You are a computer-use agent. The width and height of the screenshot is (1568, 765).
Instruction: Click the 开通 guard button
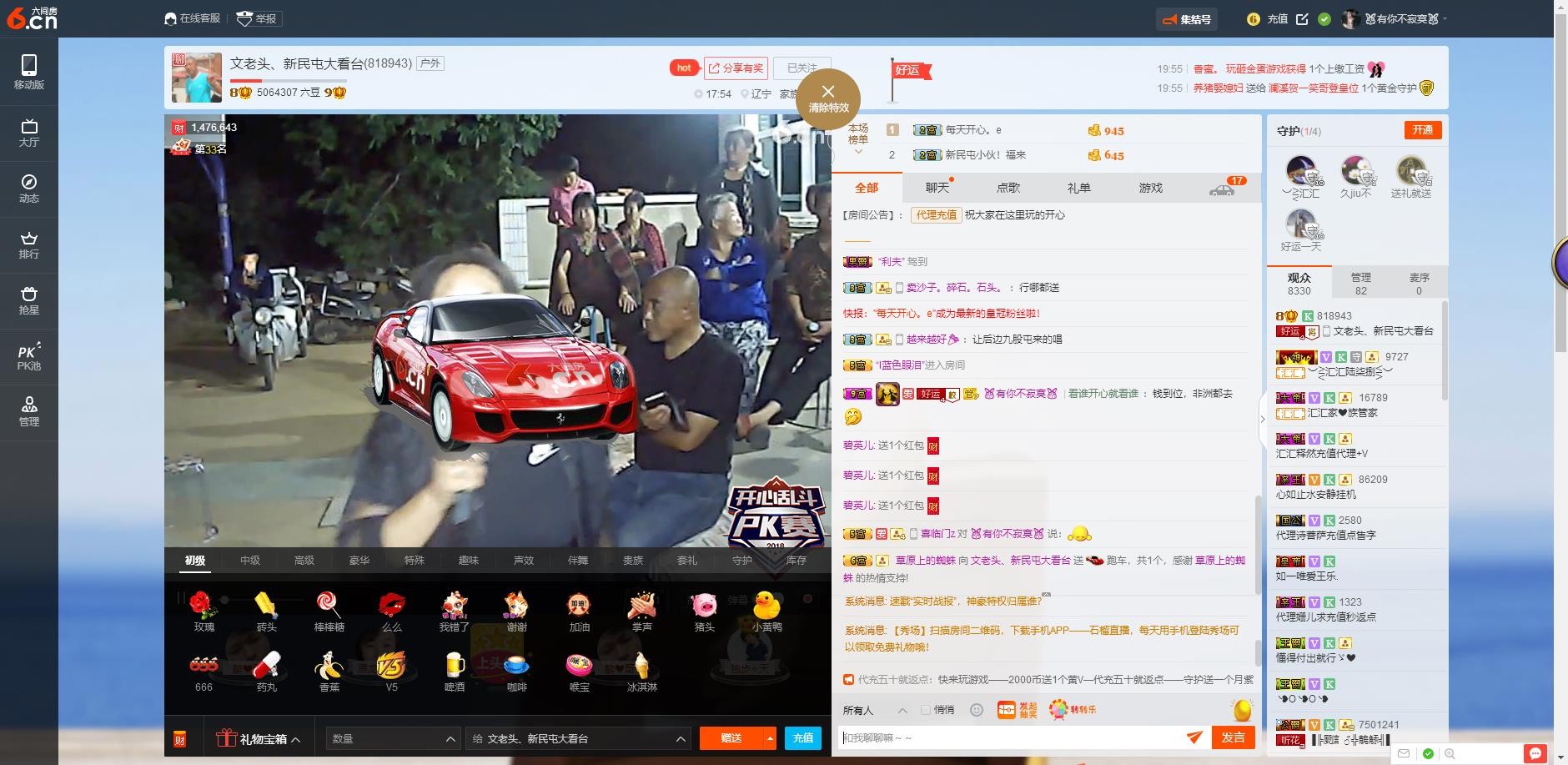point(1423,130)
